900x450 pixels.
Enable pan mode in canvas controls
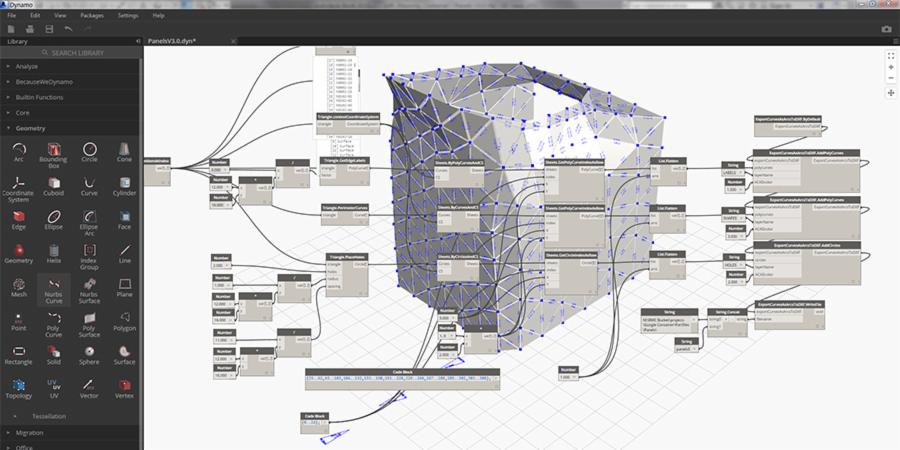(891, 92)
